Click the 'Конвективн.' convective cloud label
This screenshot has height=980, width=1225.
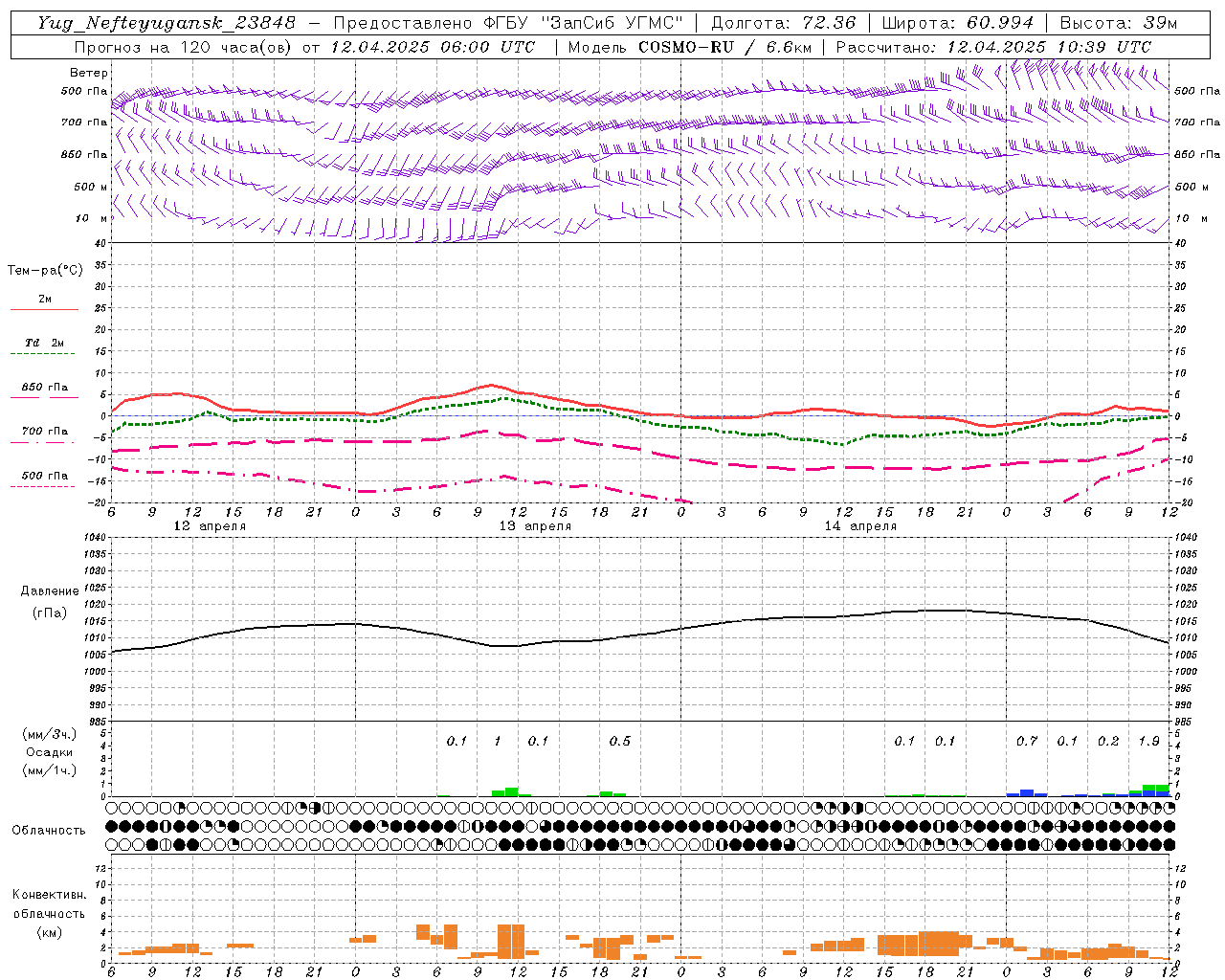click(x=49, y=895)
